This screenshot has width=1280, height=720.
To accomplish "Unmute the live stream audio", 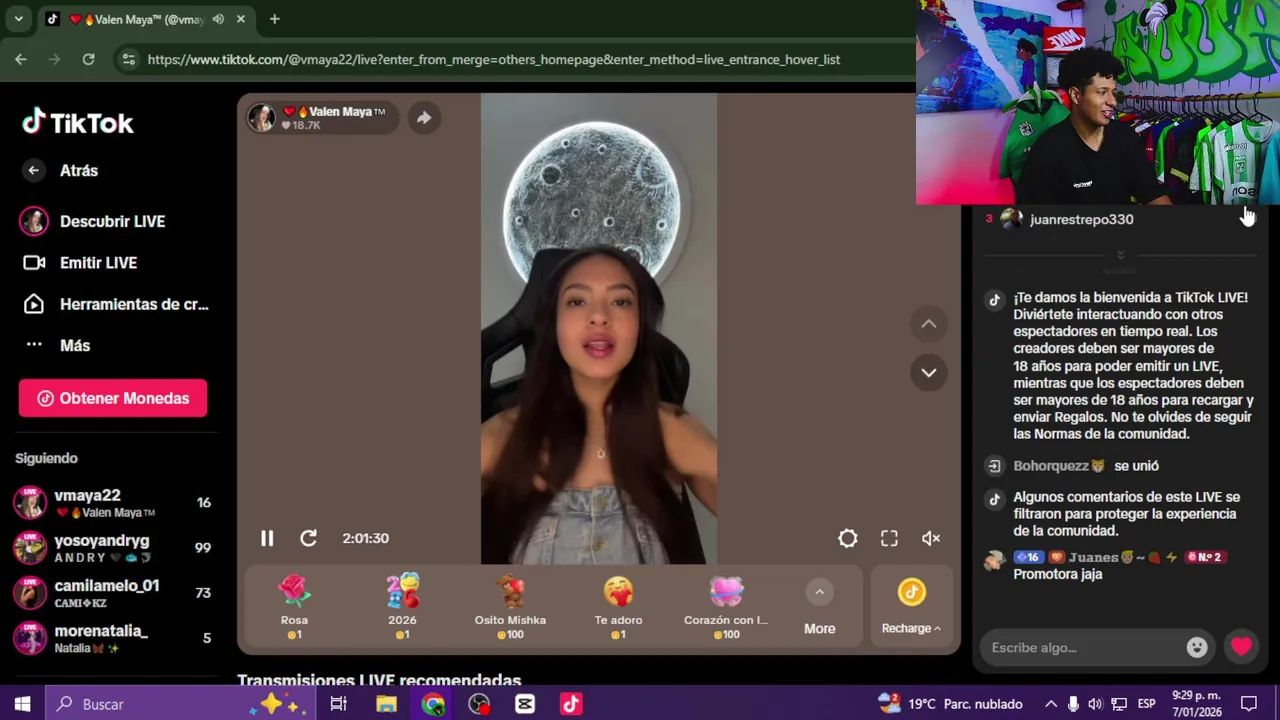I will click(x=931, y=538).
